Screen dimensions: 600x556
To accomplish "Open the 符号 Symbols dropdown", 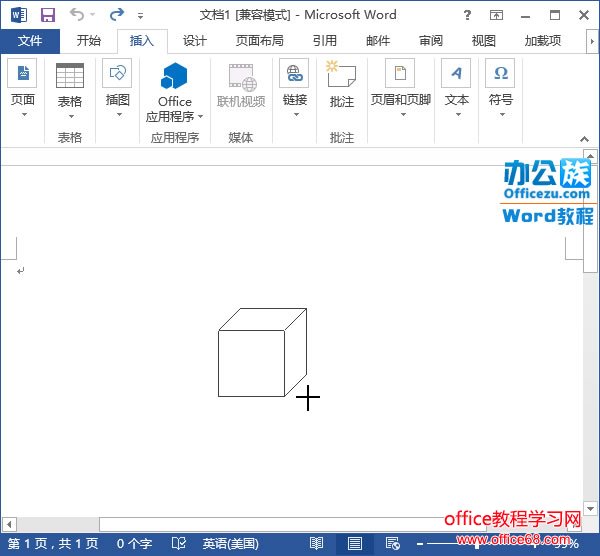I will (x=501, y=89).
